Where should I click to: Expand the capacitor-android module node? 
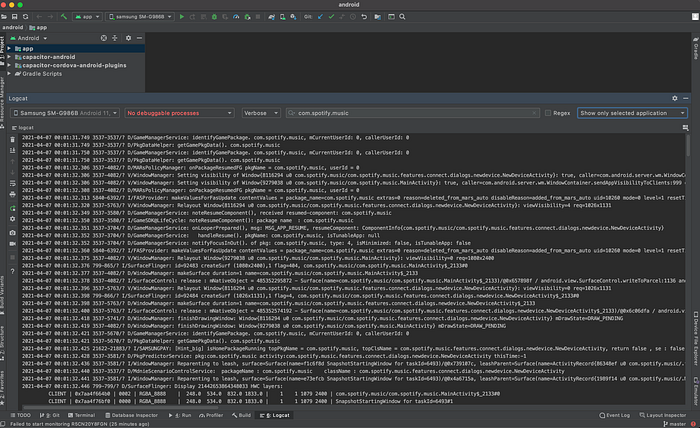pyautogui.click(x=9, y=57)
